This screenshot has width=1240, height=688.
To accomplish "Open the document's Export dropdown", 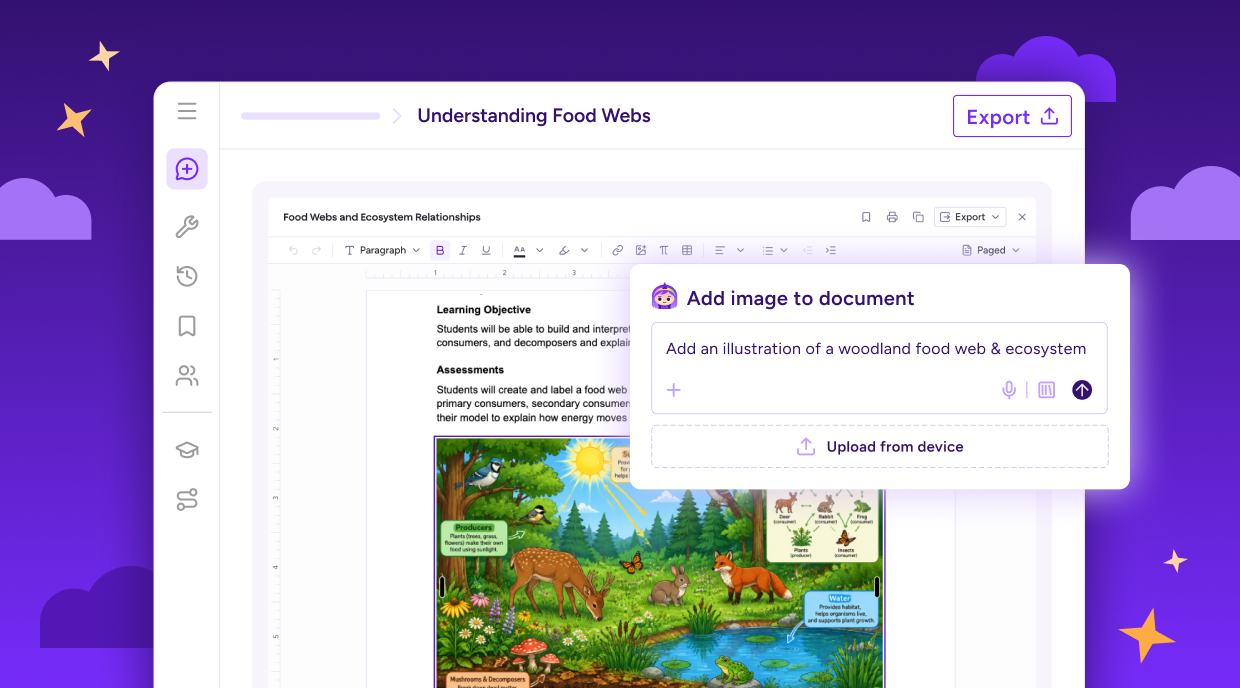I will tap(970, 217).
